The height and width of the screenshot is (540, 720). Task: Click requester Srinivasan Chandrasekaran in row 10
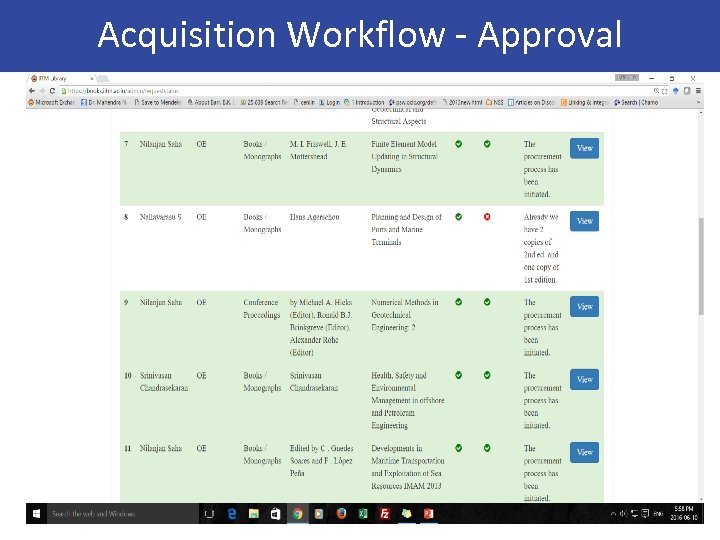[x=164, y=382]
